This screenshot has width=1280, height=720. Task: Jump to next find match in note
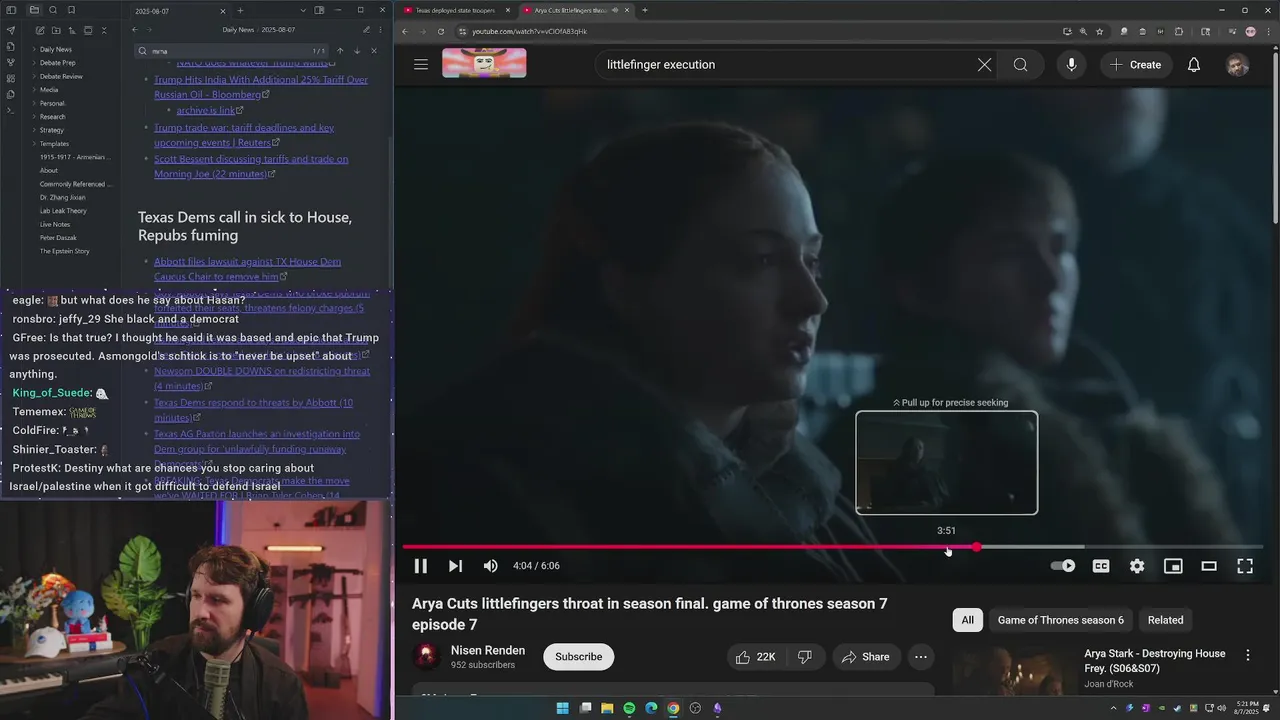tap(357, 51)
